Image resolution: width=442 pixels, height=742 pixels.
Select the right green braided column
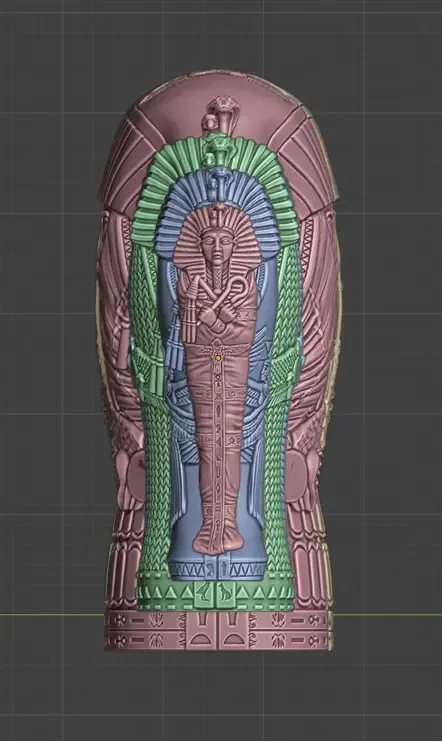pos(282,402)
